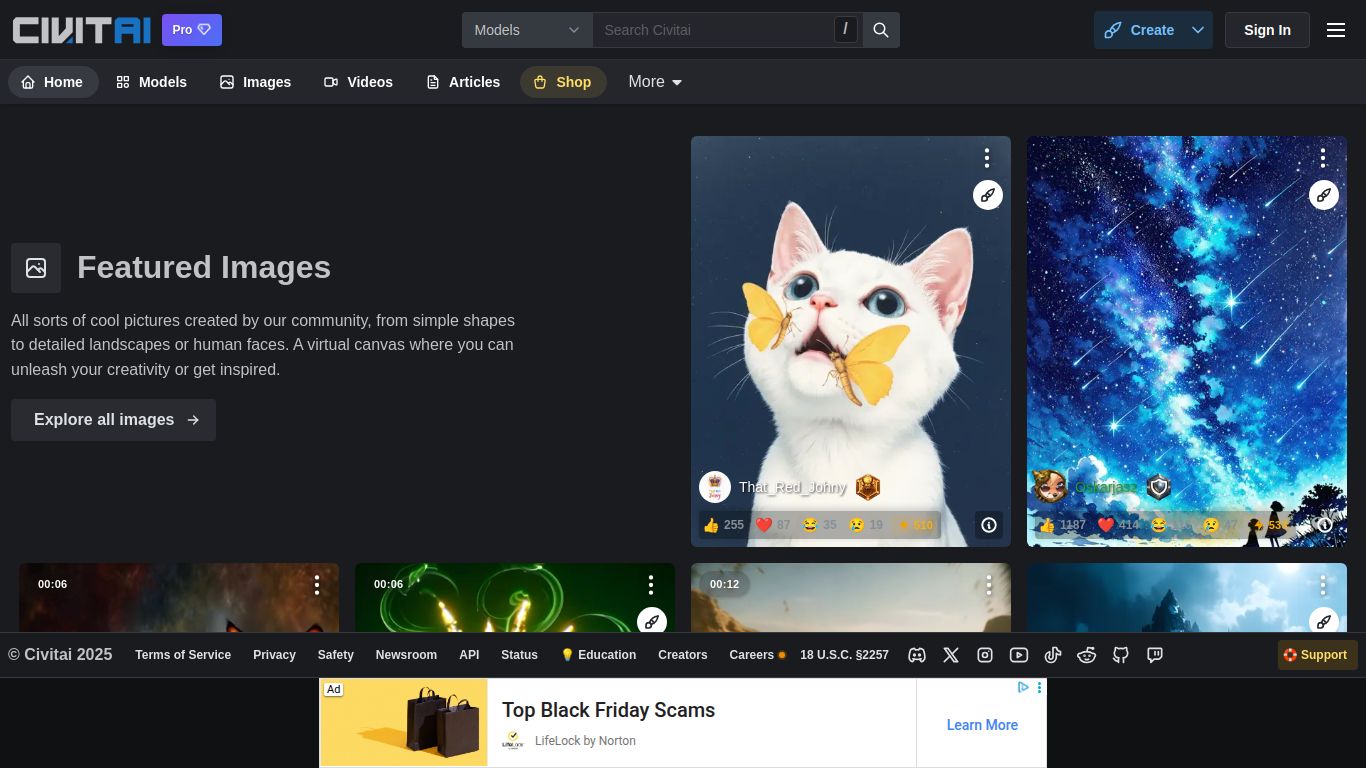Visit the Reddit icon link in footer
This screenshot has height=768, width=1366.
1087,655
